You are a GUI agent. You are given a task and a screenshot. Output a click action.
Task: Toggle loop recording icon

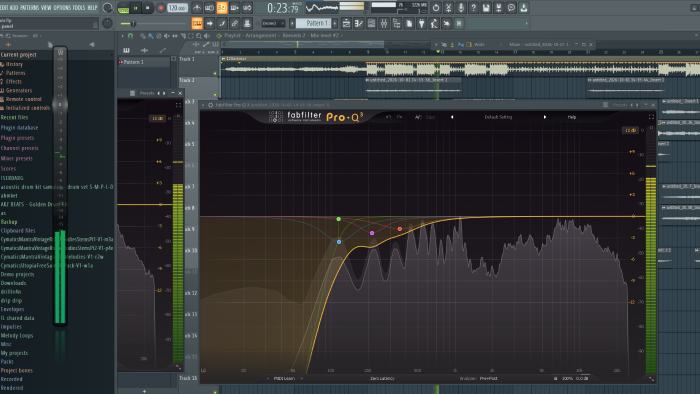pos(247,8)
